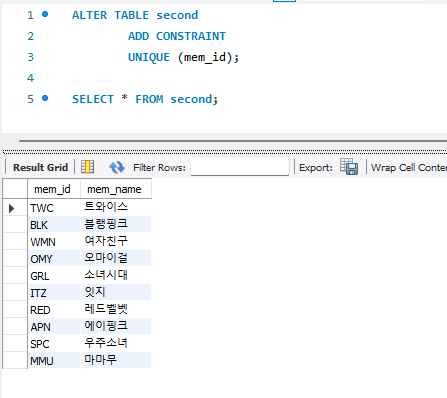Image resolution: width=447 pixels, height=398 pixels.
Task: Click the statement marker dot on line 1
Action: tap(45, 14)
